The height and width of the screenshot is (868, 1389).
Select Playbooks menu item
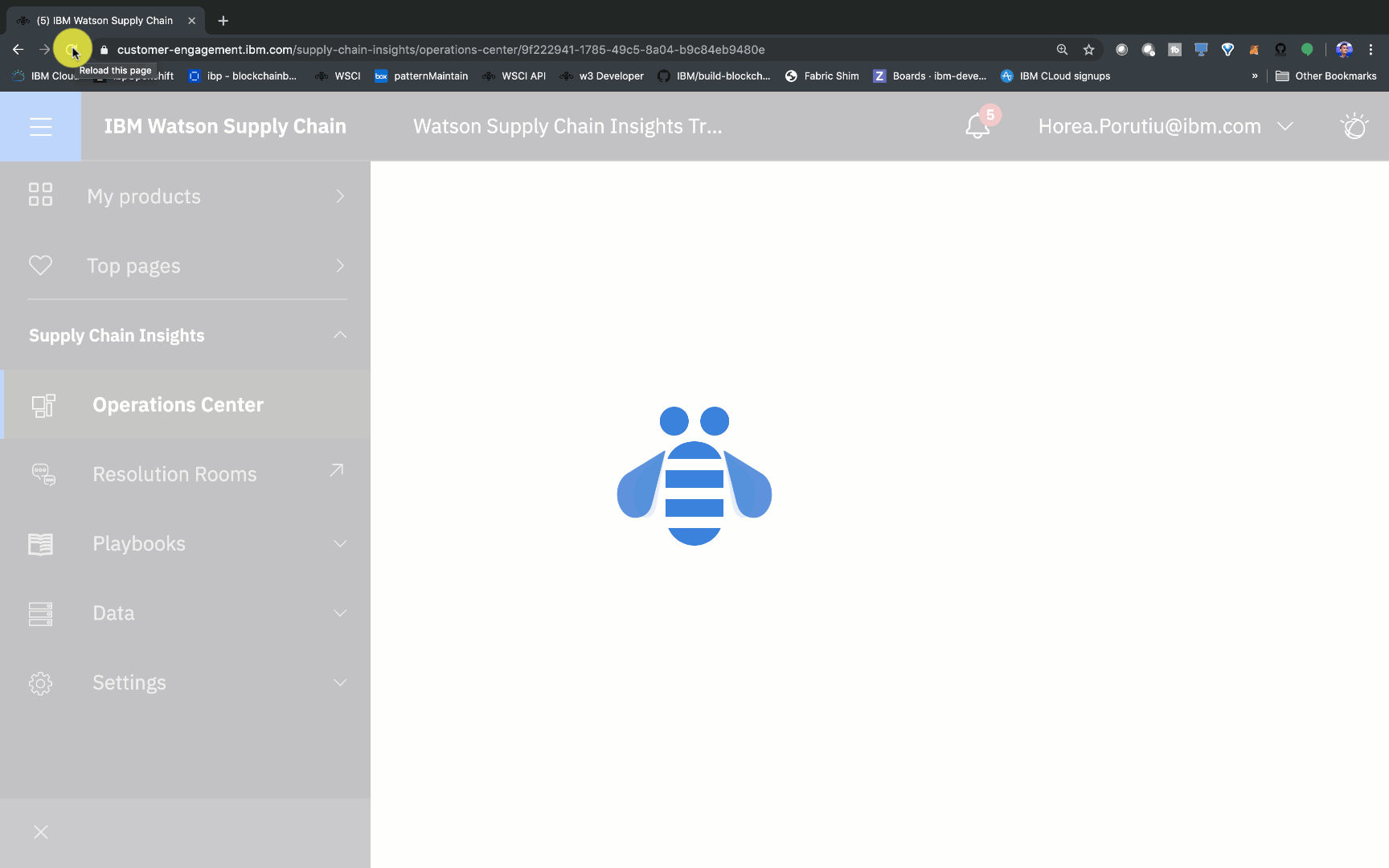(186, 544)
